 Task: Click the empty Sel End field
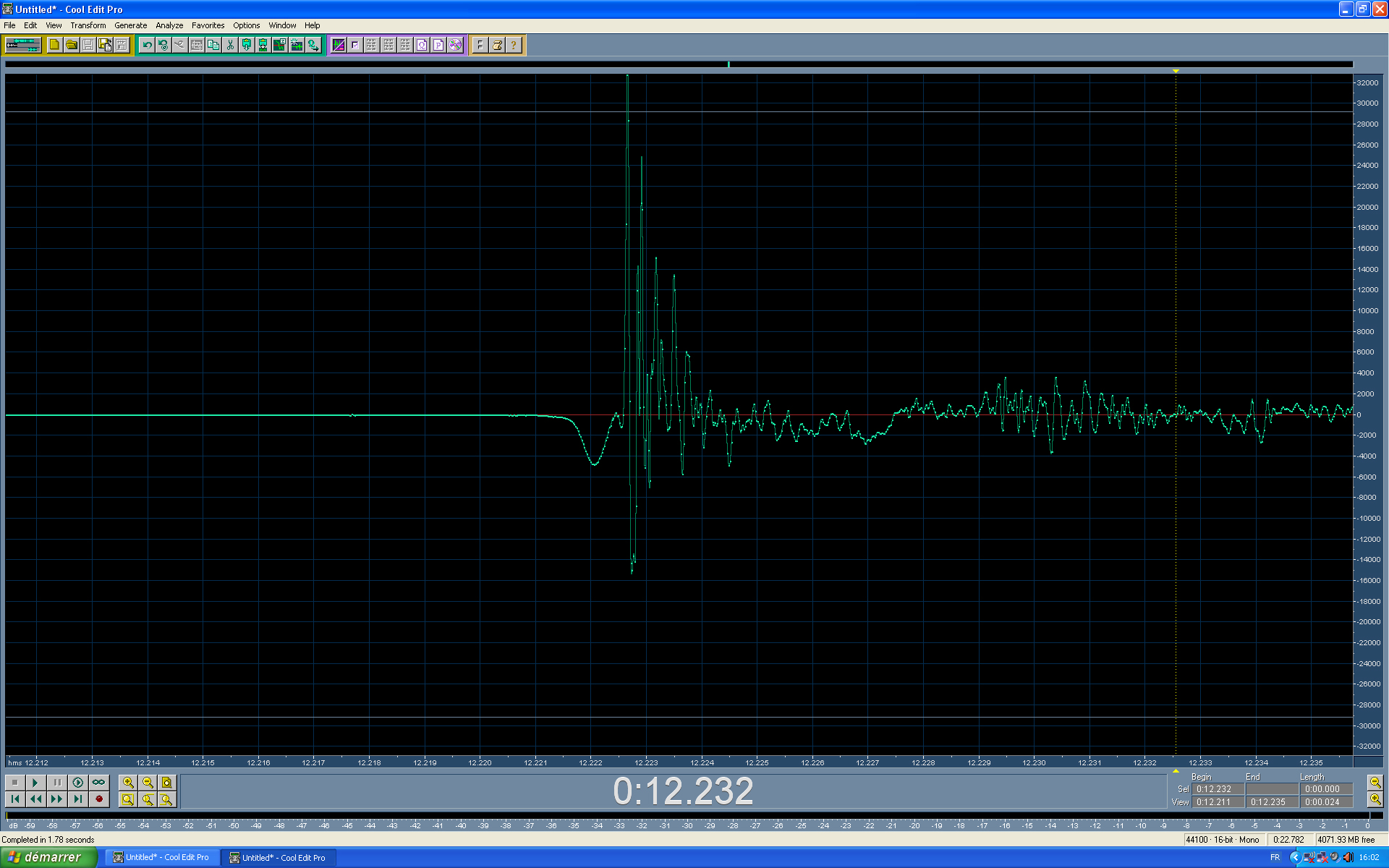(1273, 789)
